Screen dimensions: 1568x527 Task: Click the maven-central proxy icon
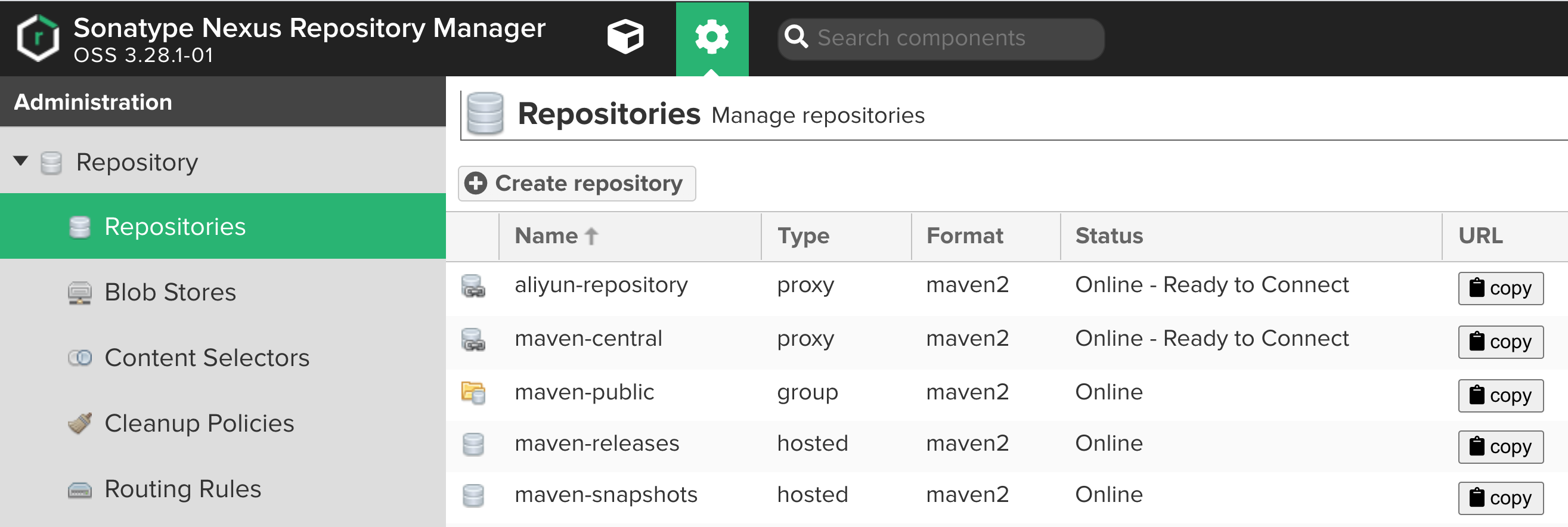(473, 339)
